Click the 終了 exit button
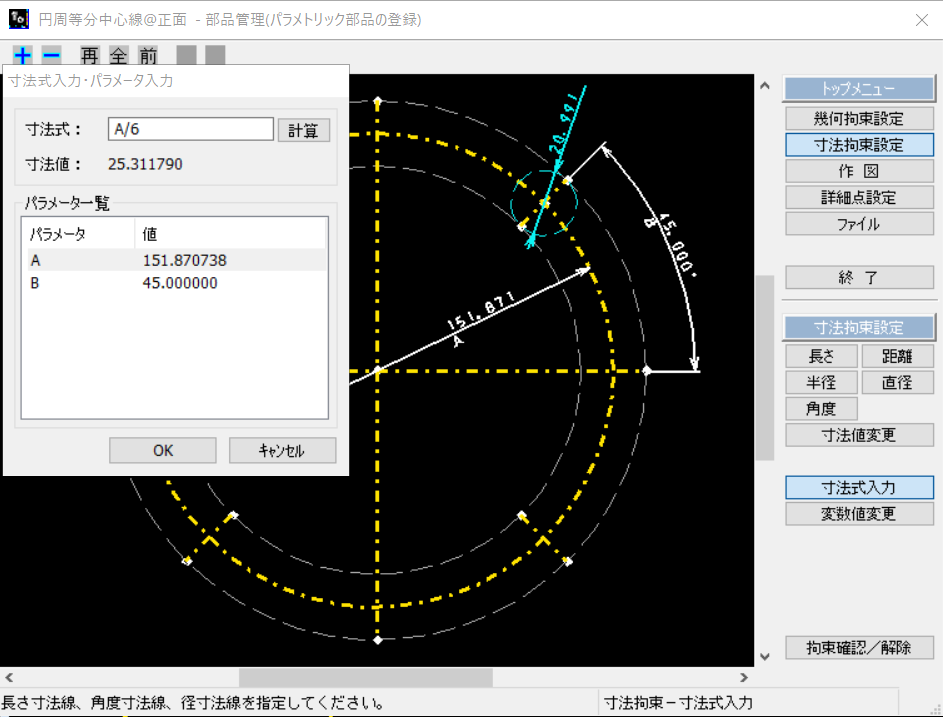The height and width of the screenshot is (717, 943). (x=859, y=277)
